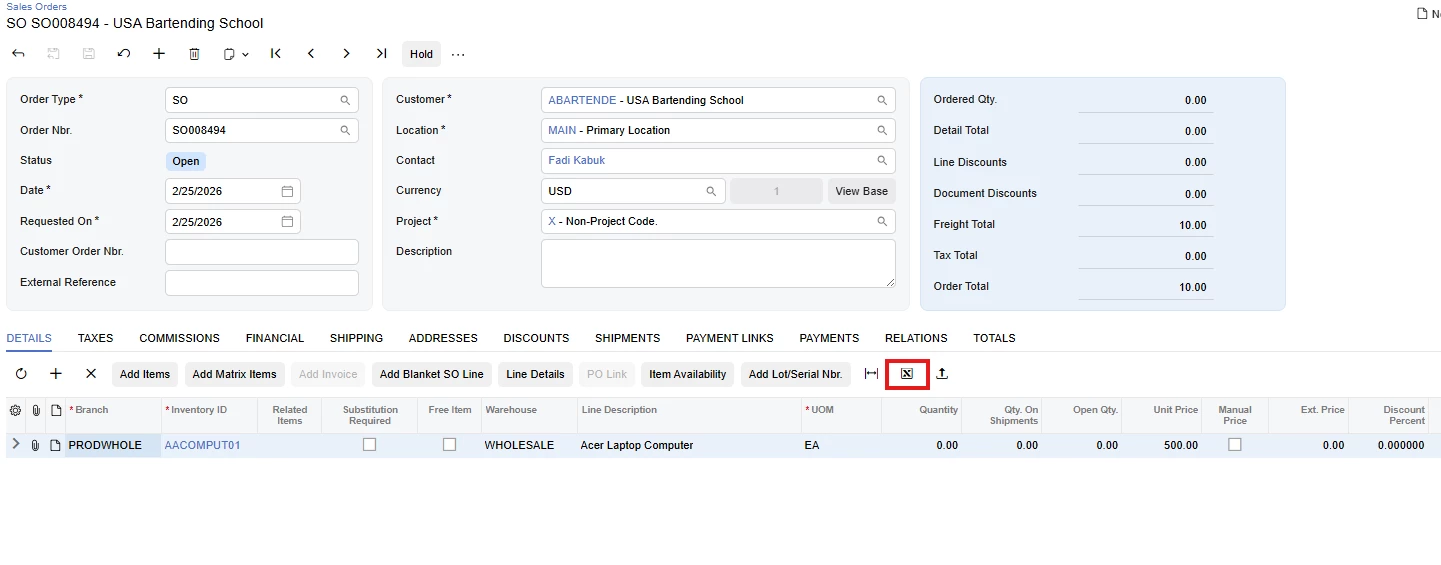Switch to the SHIPPING tab
The image size is (1441, 565).
point(356,338)
